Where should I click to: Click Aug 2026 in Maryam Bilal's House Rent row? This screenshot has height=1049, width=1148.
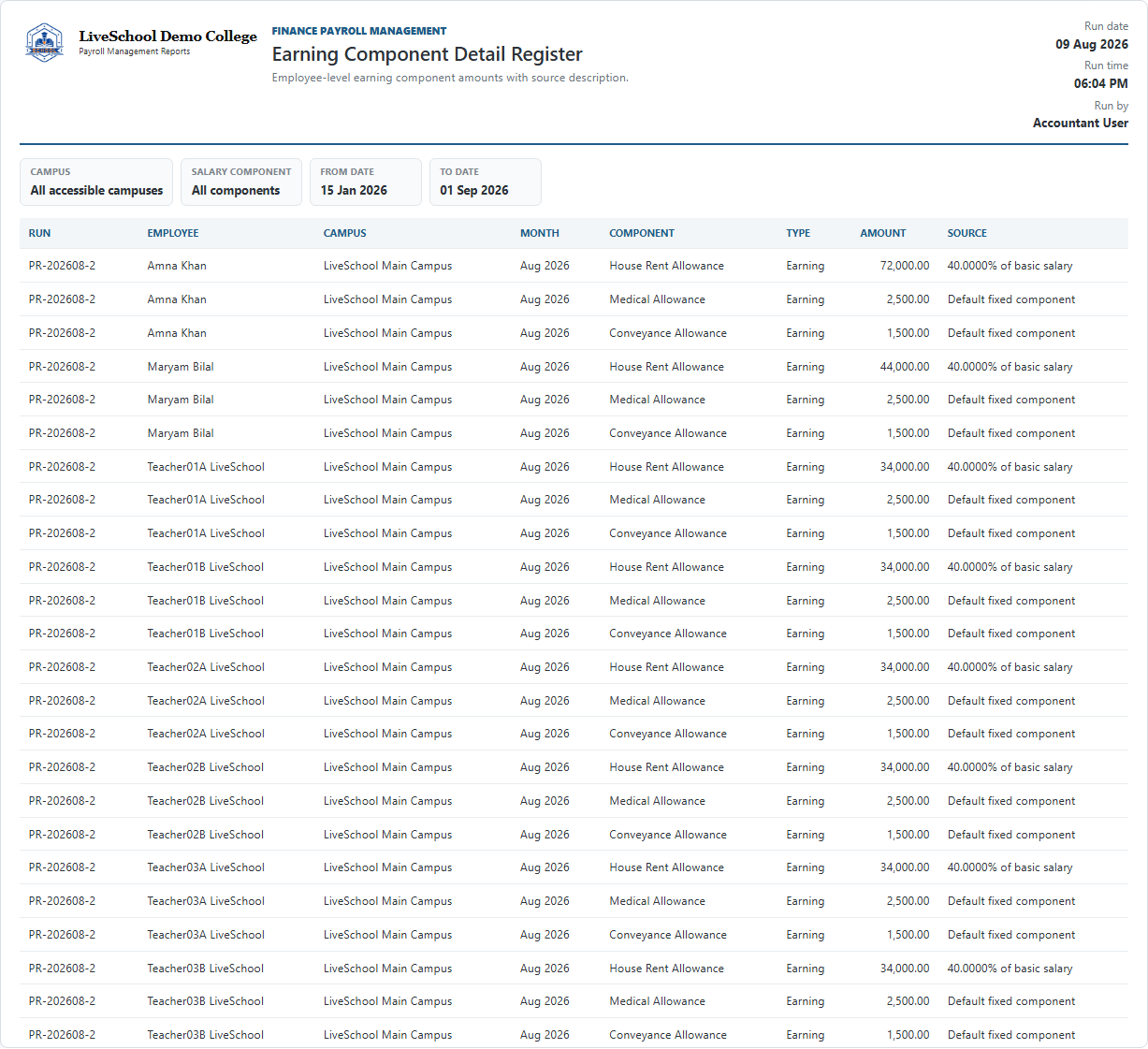click(545, 367)
